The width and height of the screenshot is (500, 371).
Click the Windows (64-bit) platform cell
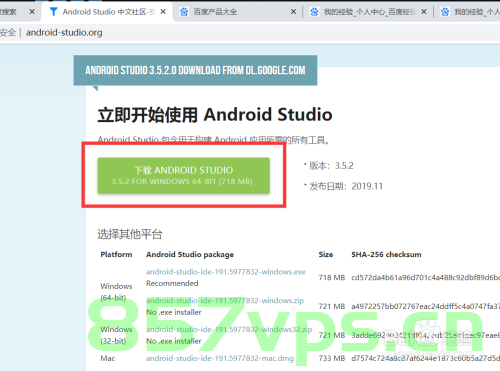pos(116,292)
